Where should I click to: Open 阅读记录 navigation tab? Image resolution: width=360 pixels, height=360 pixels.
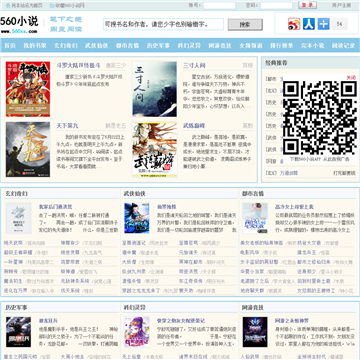tap(343, 46)
